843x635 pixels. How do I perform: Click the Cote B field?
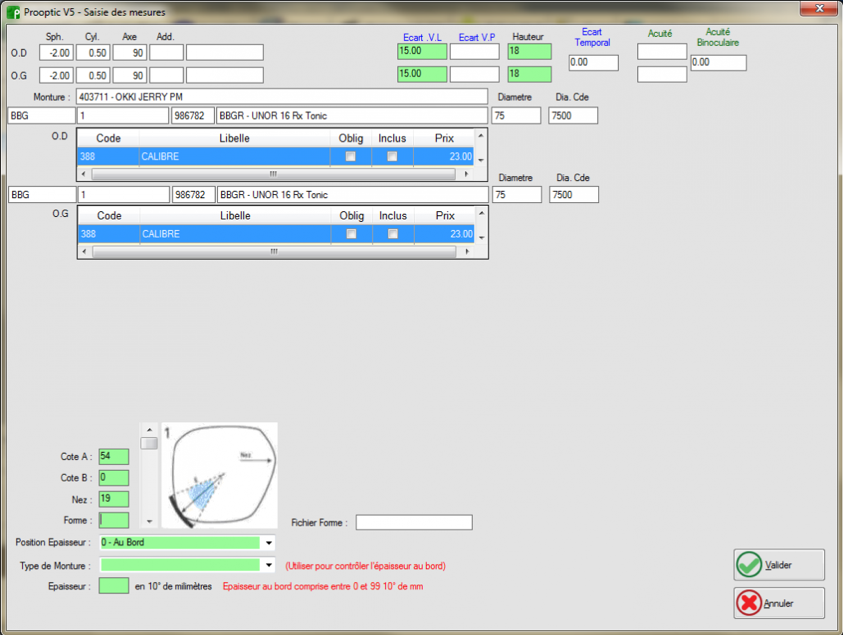tap(113, 477)
